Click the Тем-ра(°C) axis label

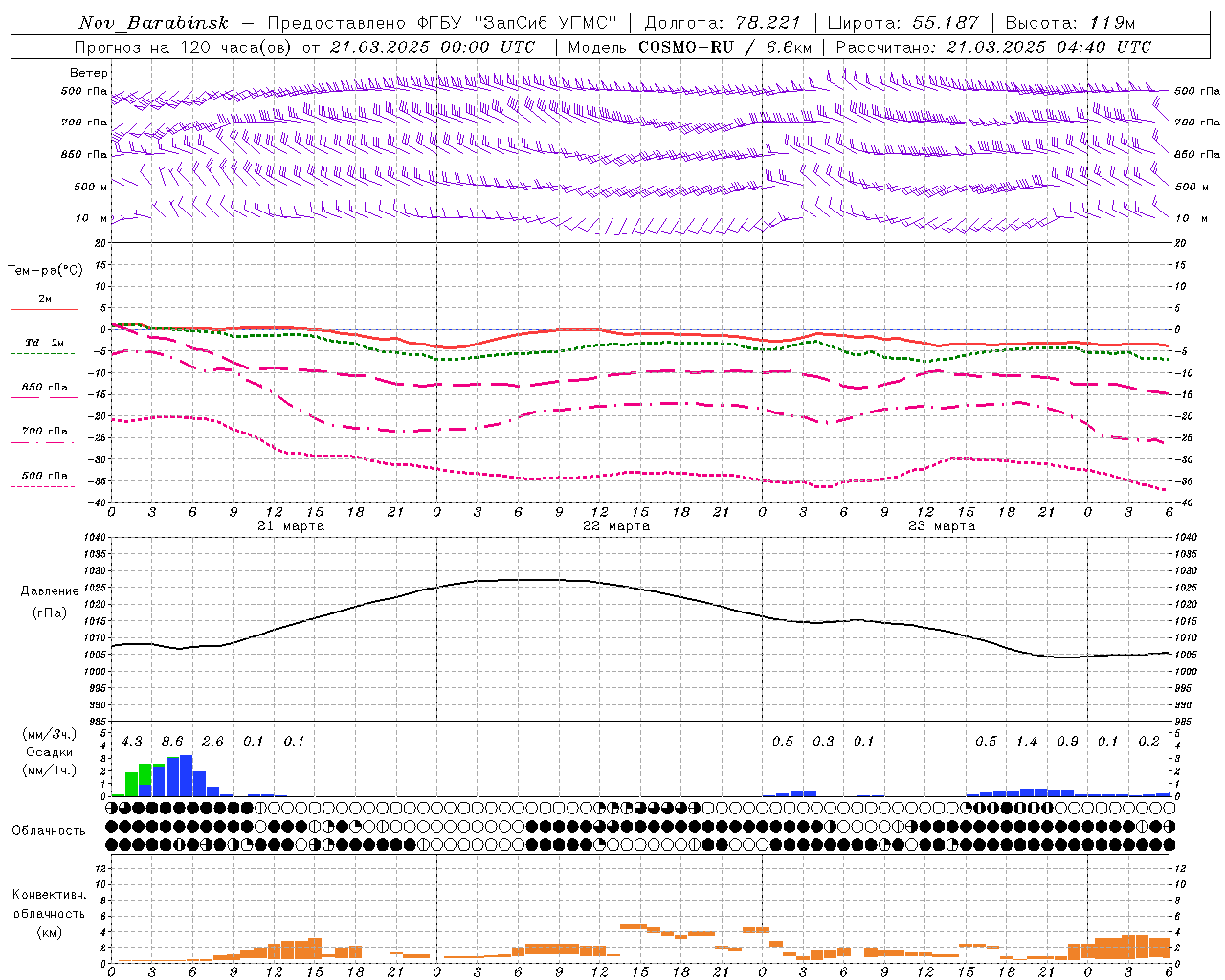45,271
